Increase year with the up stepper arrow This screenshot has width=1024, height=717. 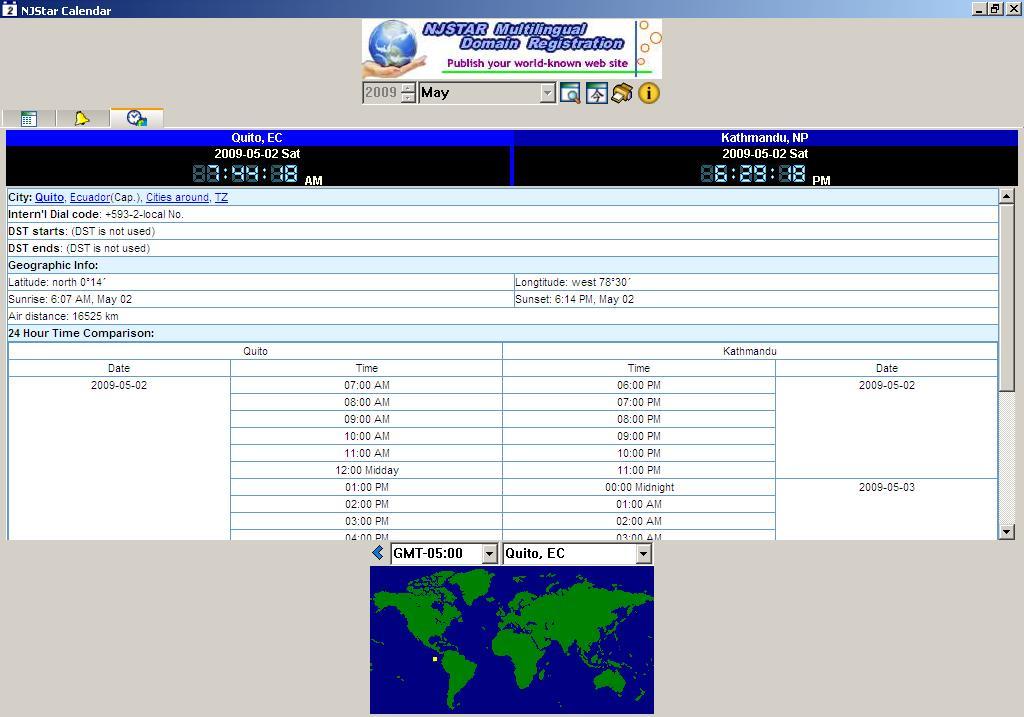pyautogui.click(x=408, y=88)
